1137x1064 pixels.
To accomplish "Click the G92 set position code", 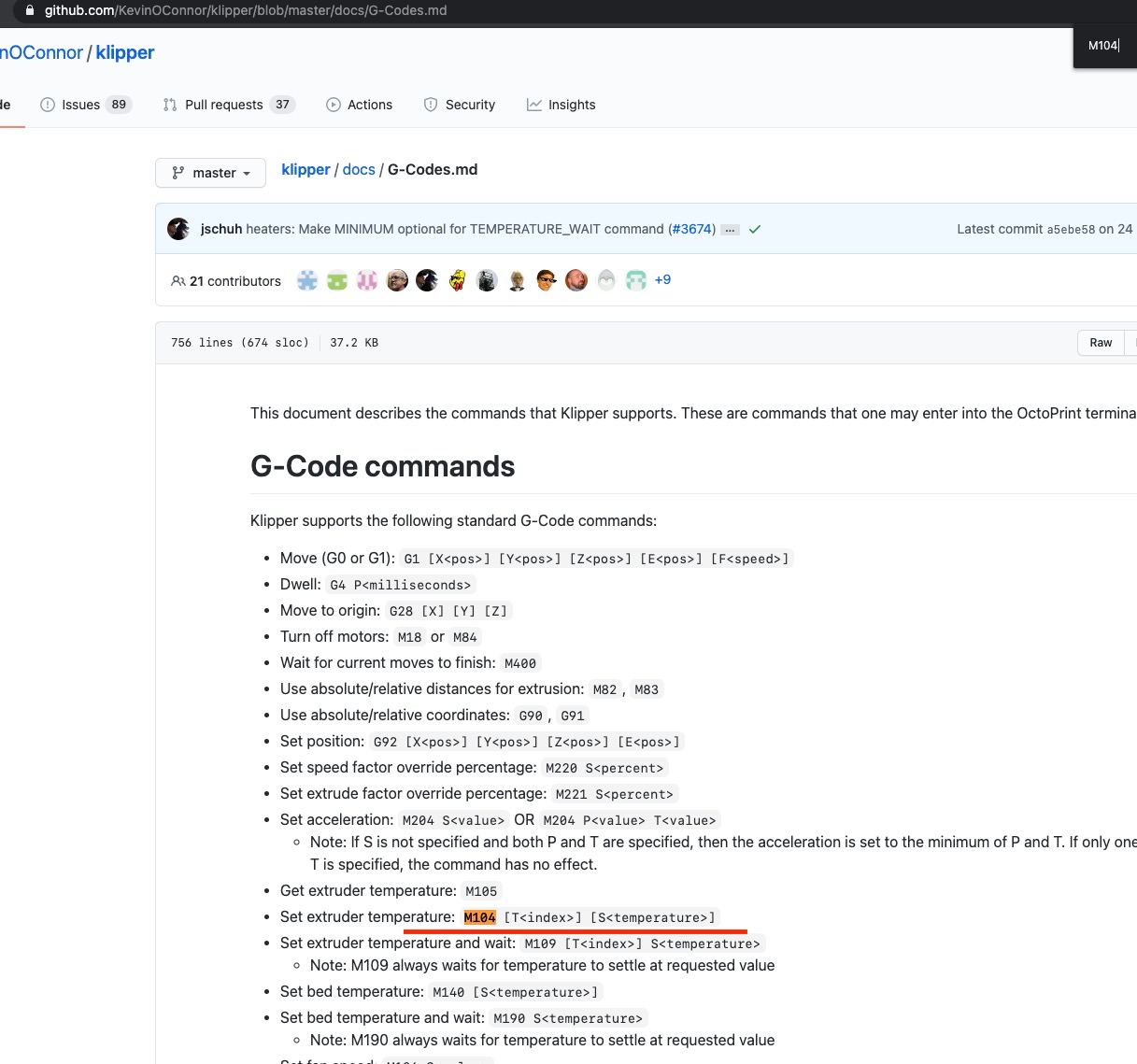I will (527, 742).
